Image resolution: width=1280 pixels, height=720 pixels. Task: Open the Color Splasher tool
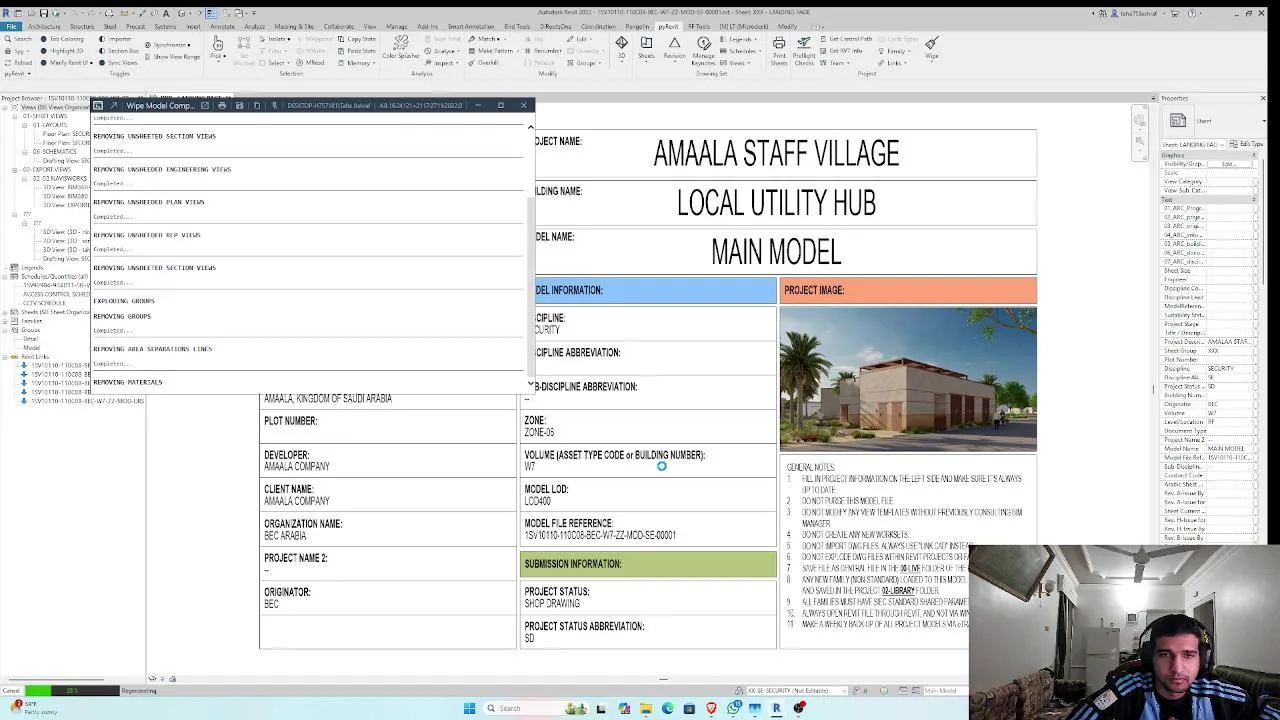click(x=401, y=47)
